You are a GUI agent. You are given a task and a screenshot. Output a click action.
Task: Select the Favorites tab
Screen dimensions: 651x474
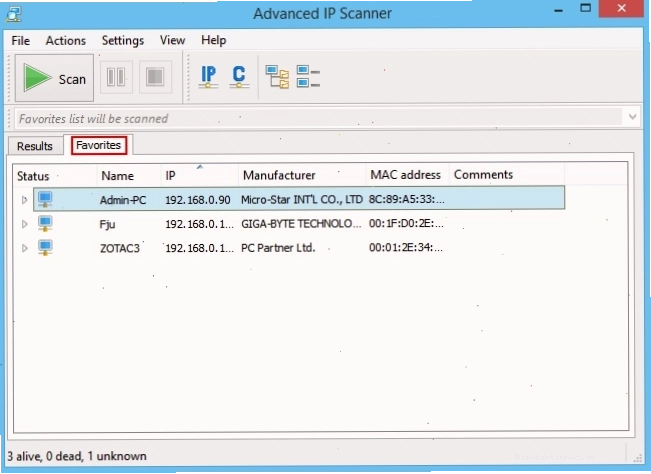coord(99,145)
